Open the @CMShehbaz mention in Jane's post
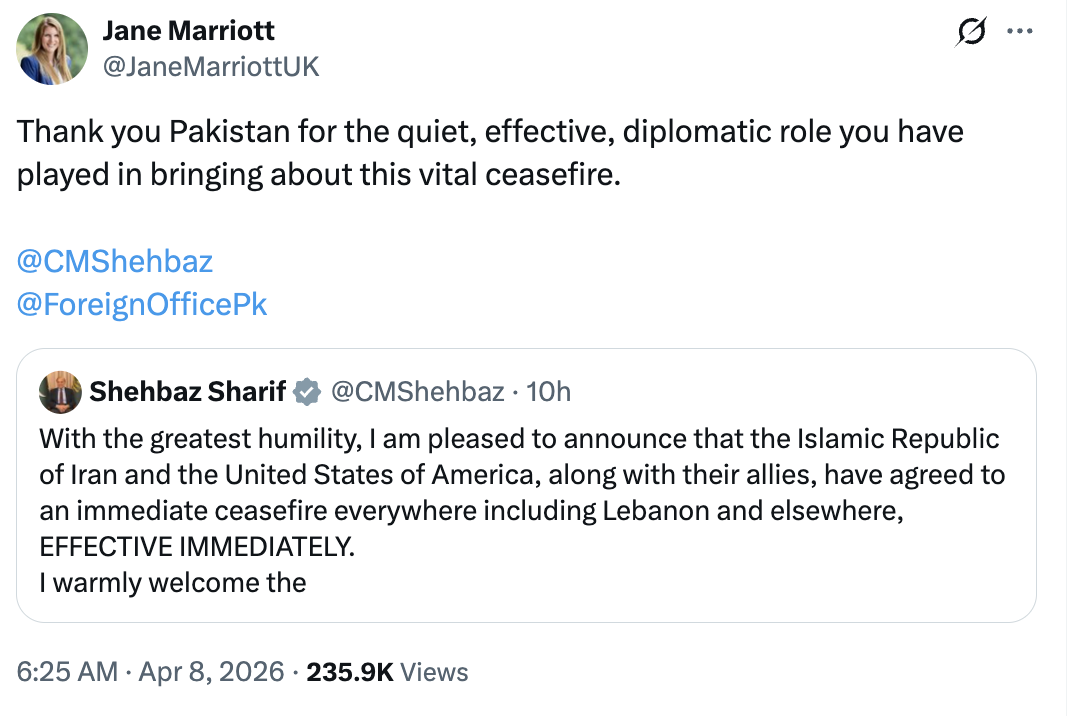1078x716 pixels. 115,262
